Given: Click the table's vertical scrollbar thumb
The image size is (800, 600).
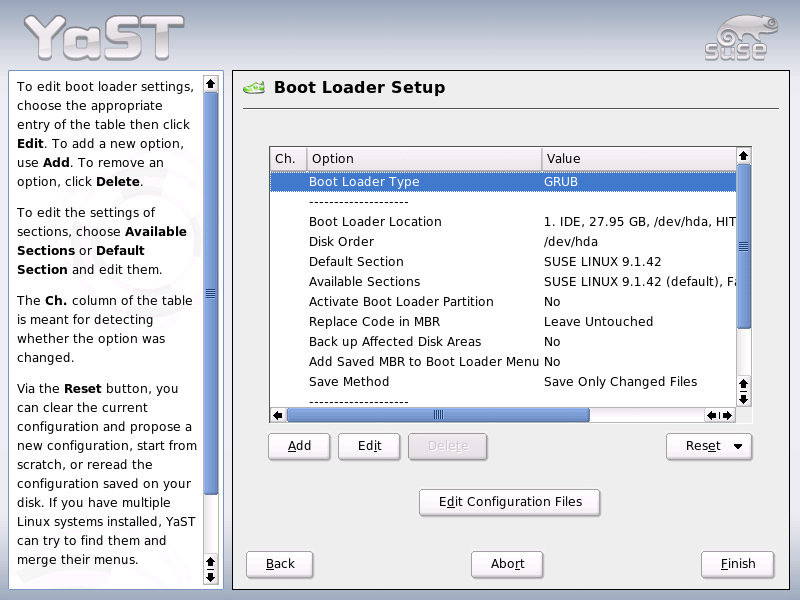Looking at the screenshot, I should click(x=743, y=246).
